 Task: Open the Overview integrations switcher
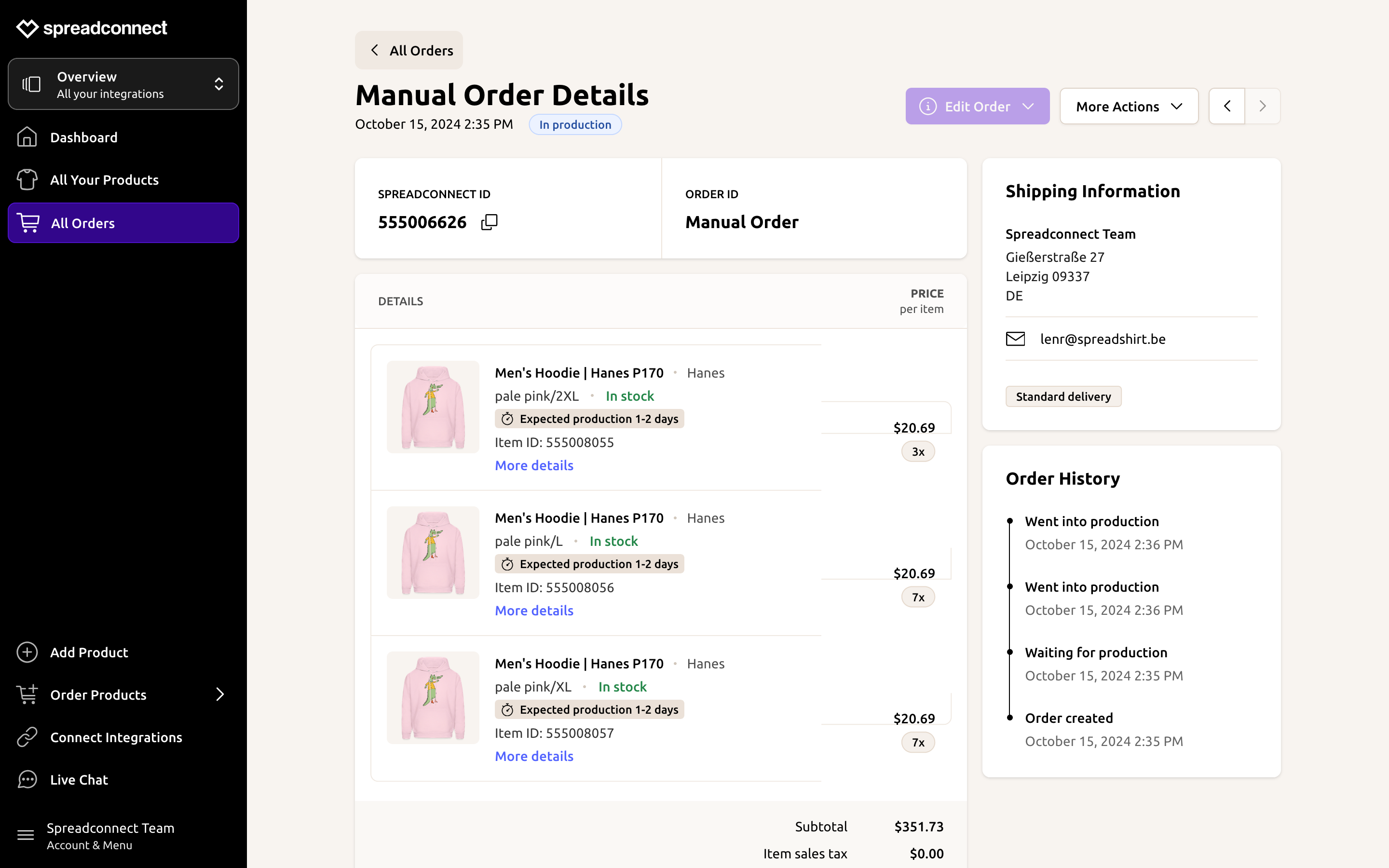(123, 84)
